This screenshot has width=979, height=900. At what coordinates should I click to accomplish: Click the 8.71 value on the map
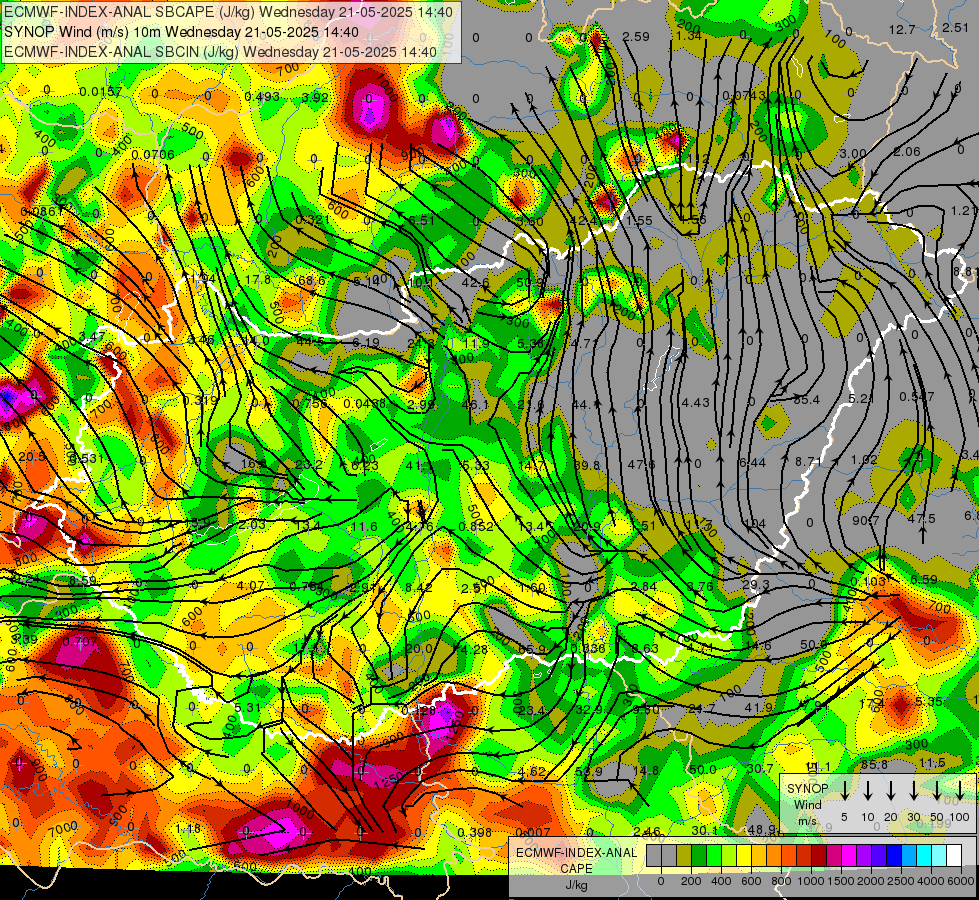(x=808, y=461)
